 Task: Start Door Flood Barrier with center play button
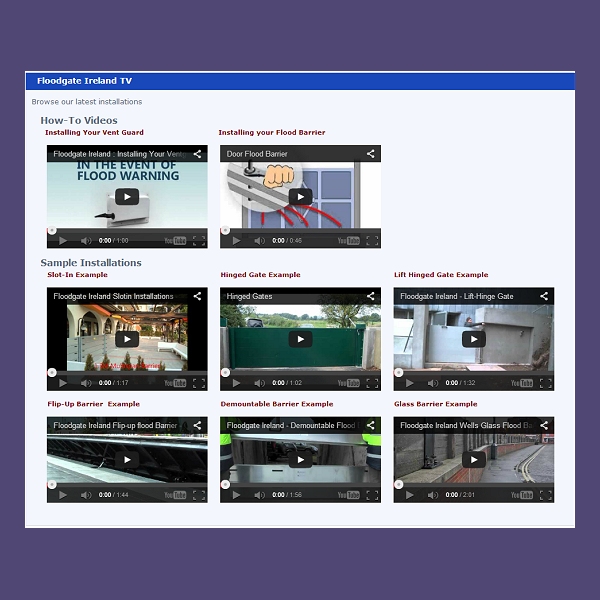pos(300,197)
